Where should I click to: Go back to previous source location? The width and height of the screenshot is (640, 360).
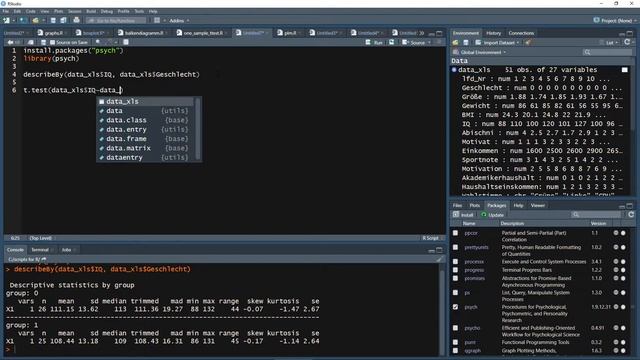10,42
